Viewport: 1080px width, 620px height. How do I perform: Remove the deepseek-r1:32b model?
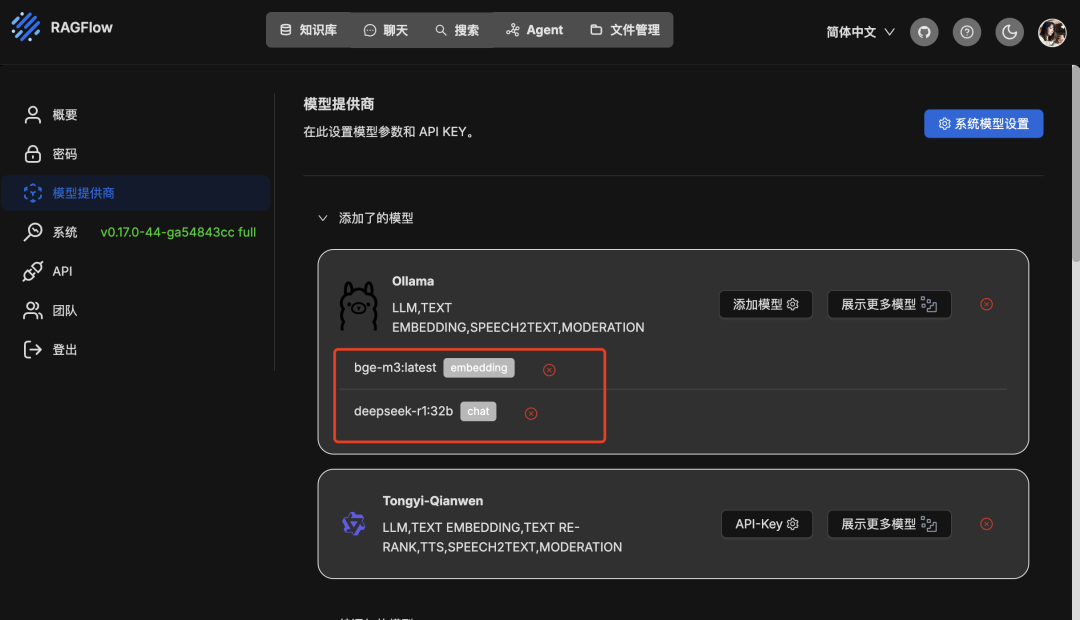pos(530,413)
